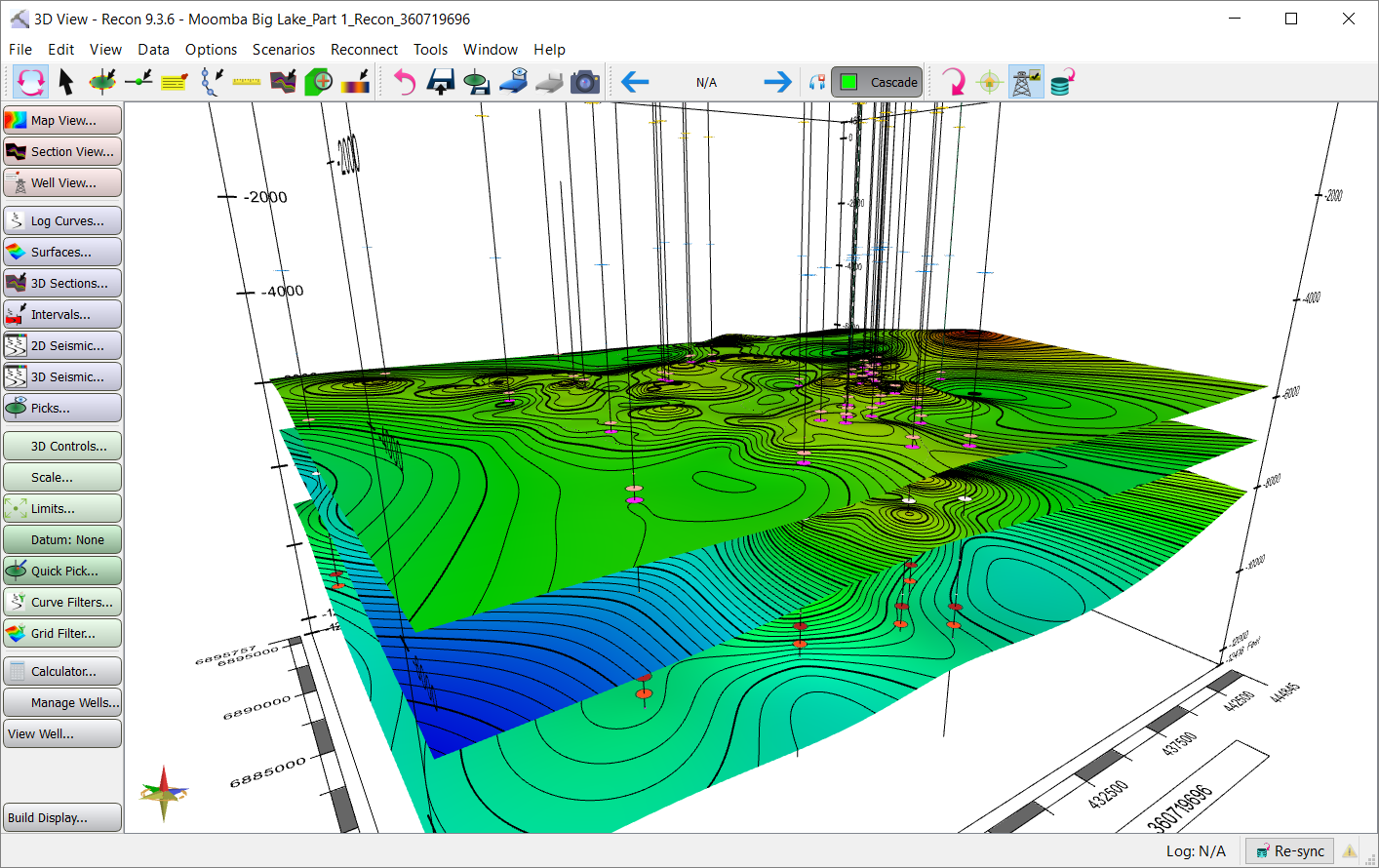Click the compass rose in the 3D view
This screenshot has width=1379, height=868.
click(x=164, y=792)
